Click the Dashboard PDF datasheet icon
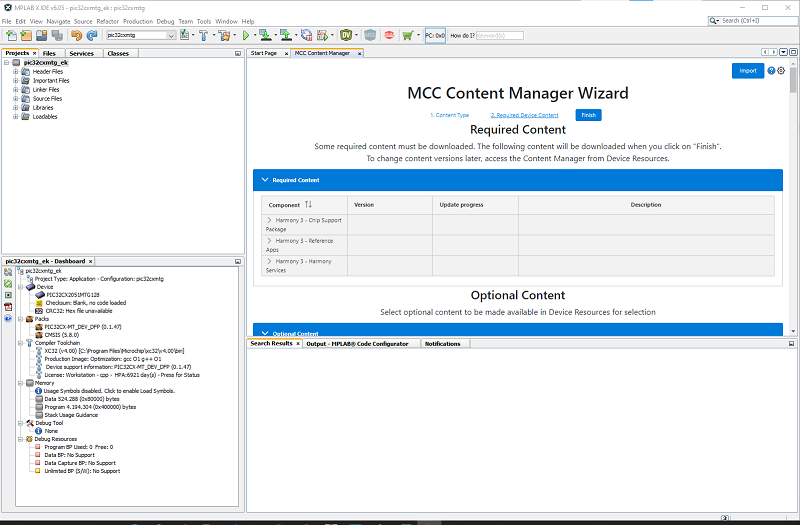This screenshot has width=800, height=525. pos(8,307)
